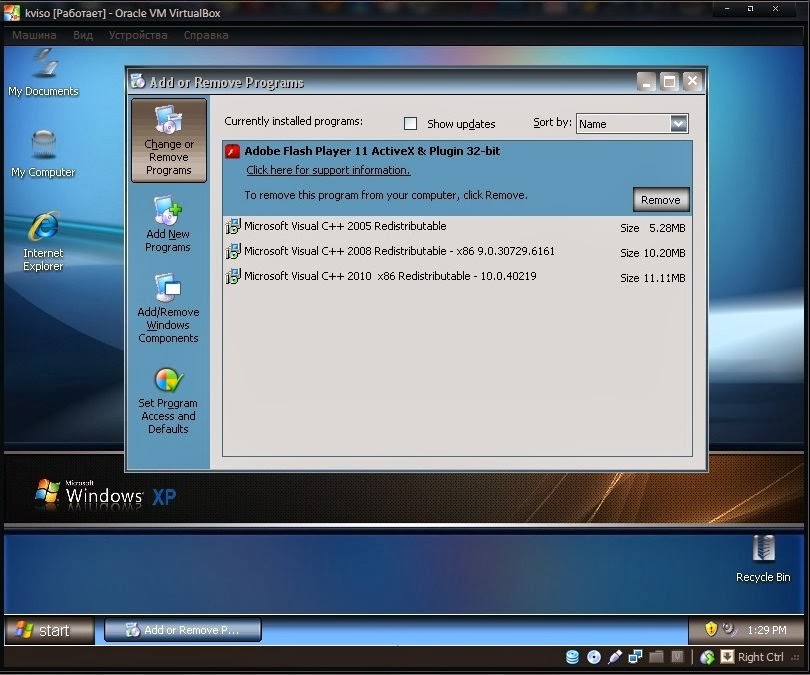The width and height of the screenshot is (810, 675).
Task: Open the Устройства menu
Action: point(137,33)
